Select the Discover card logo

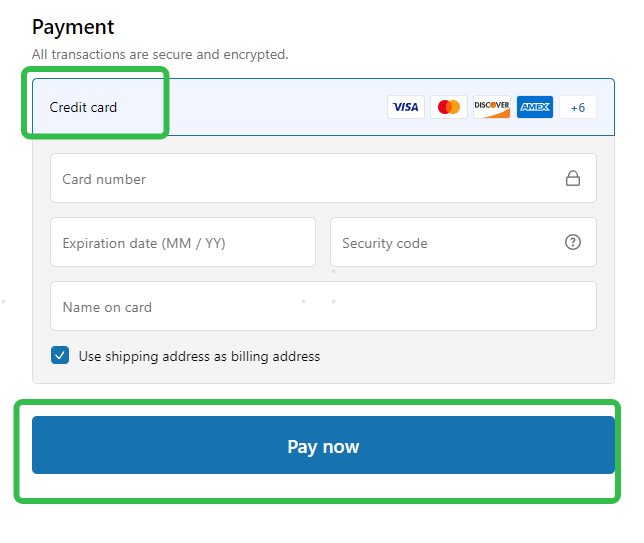[492, 107]
